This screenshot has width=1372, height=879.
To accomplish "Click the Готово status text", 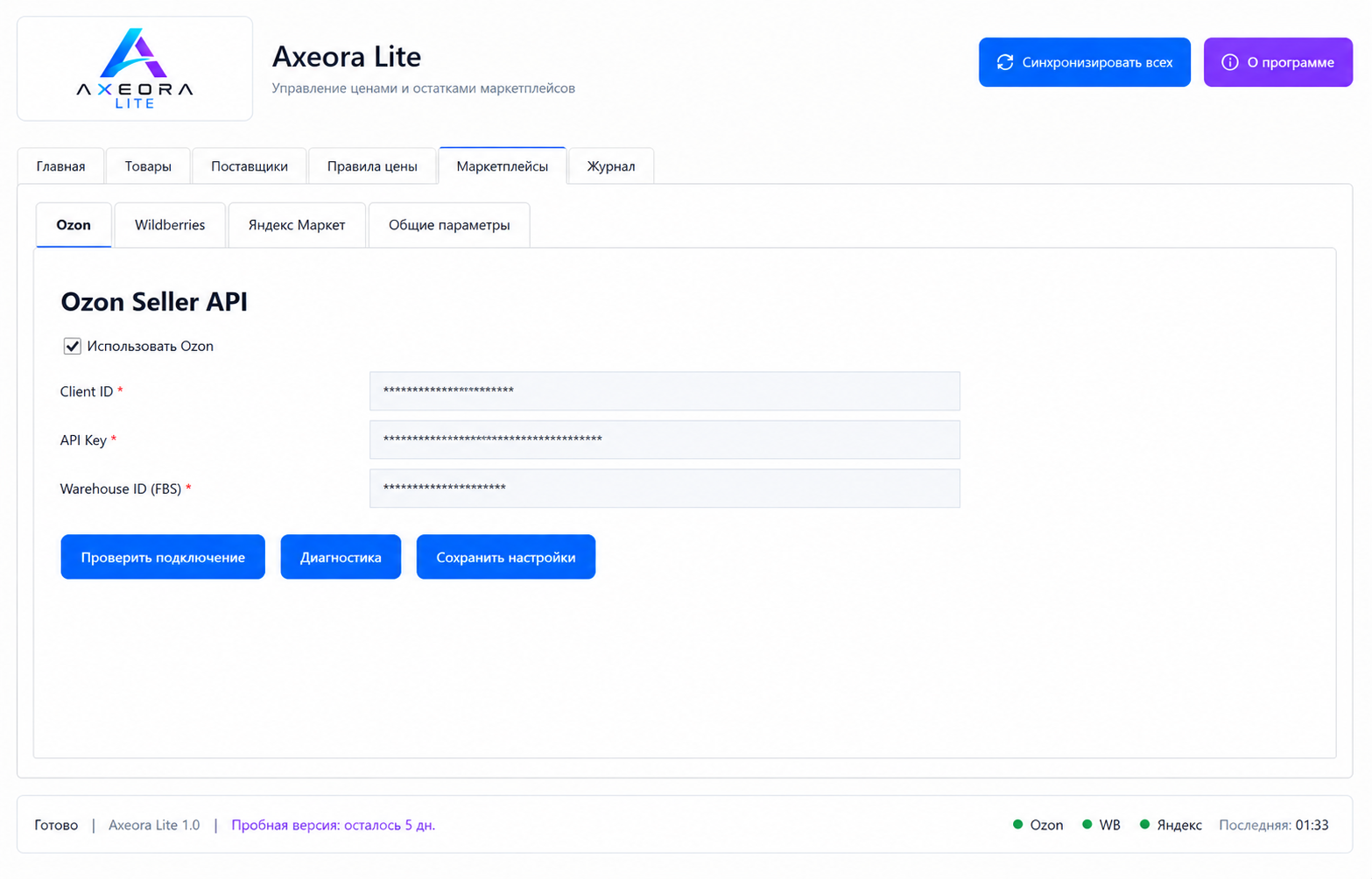I will click(x=56, y=825).
